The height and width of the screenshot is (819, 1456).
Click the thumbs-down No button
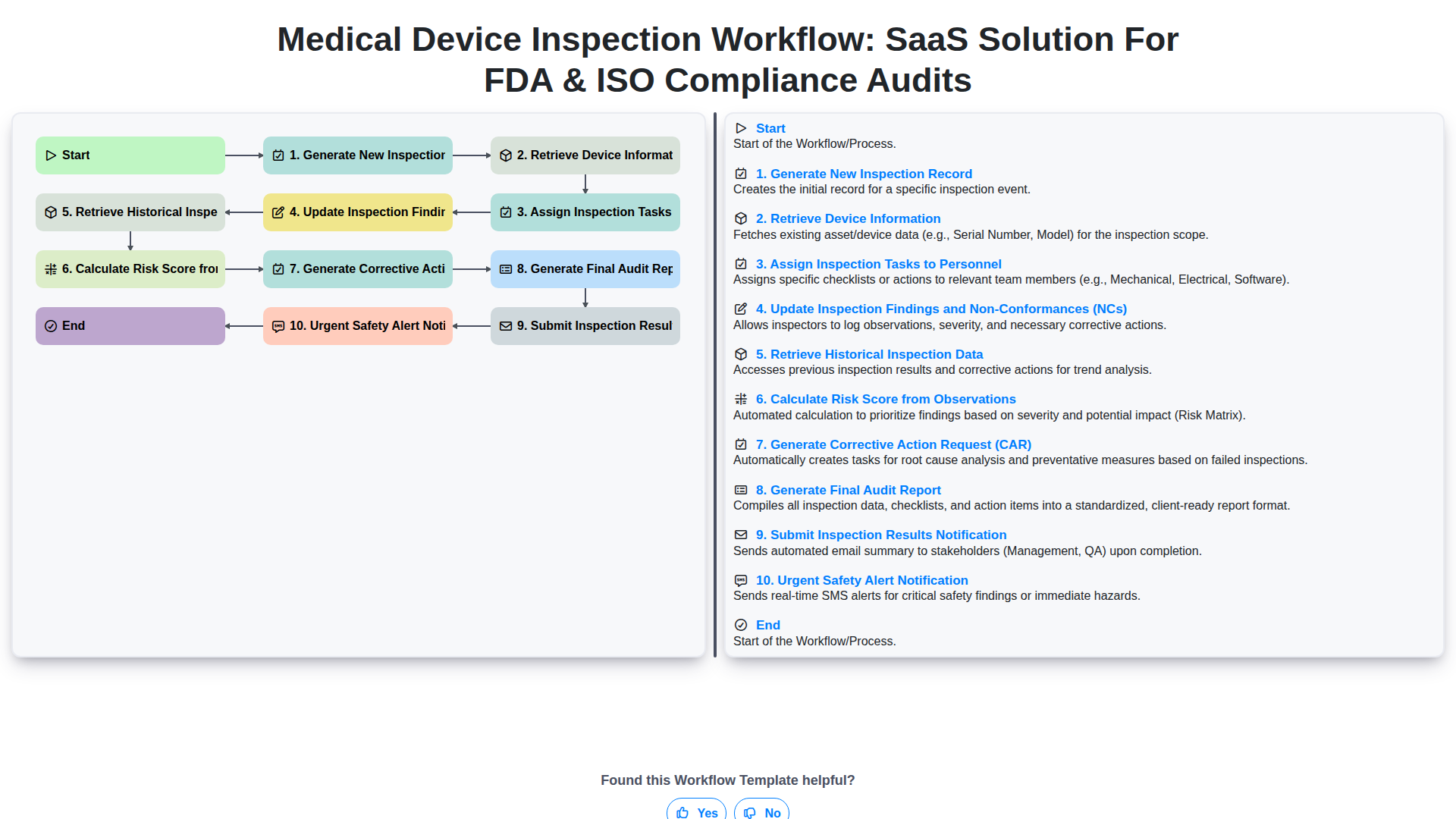tap(761, 811)
